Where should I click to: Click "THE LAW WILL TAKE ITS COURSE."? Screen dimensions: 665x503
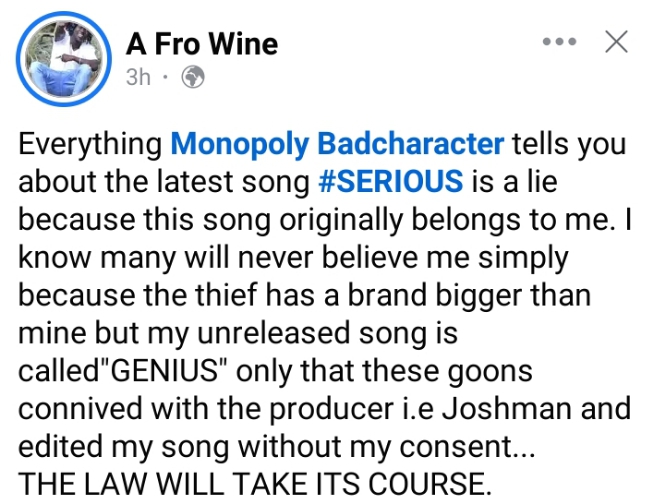point(257,486)
